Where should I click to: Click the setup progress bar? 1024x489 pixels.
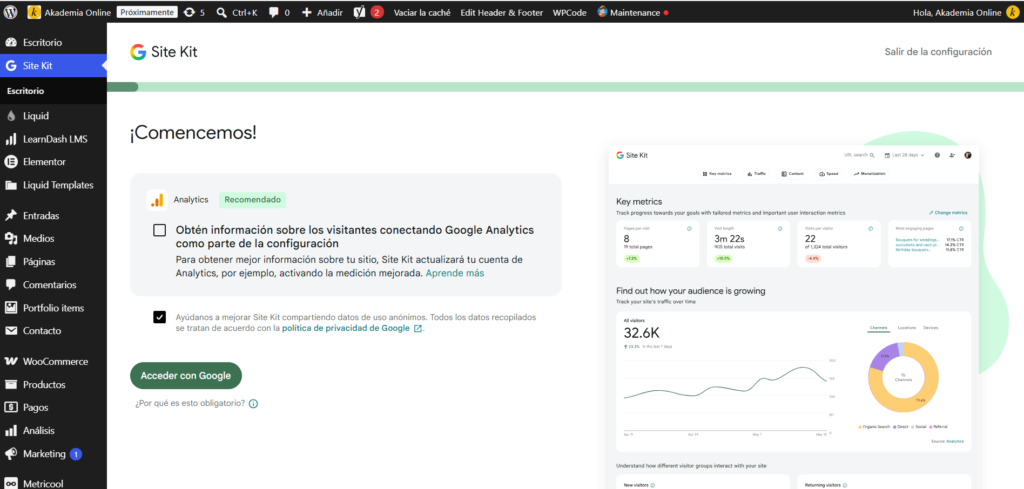click(x=565, y=87)
